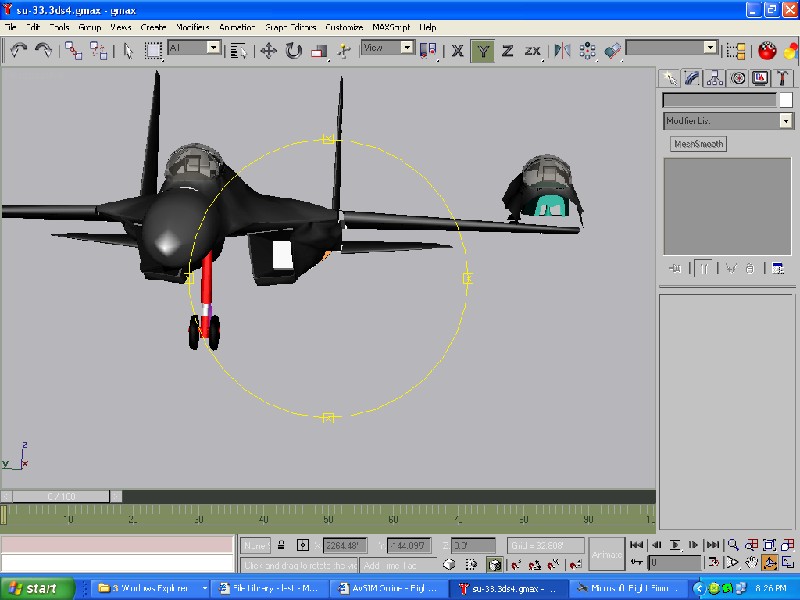This screenshot has height=600, width=800.
Task: Select the Move transform tool
Action: tap(269, 50)
